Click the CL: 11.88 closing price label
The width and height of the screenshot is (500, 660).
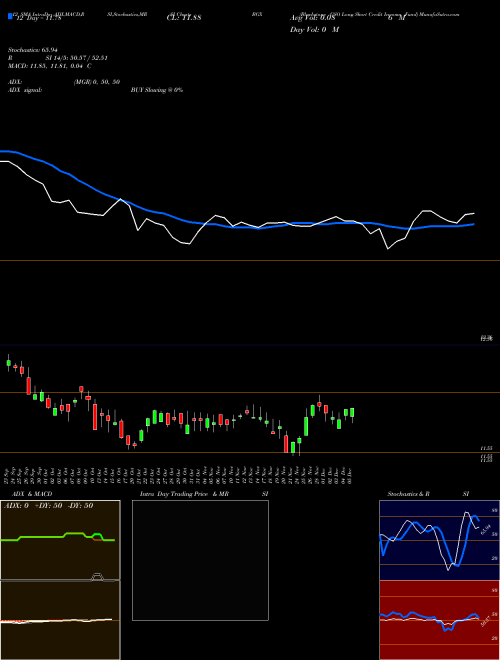coord(184,18)
